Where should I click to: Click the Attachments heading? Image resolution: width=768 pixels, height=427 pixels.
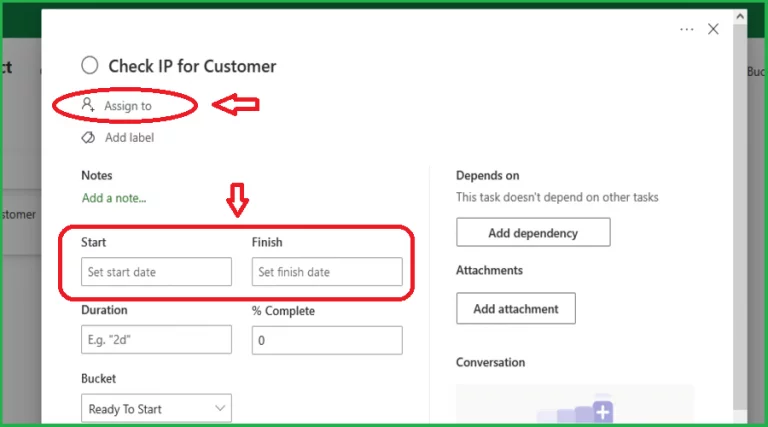(x=489, y=270)
